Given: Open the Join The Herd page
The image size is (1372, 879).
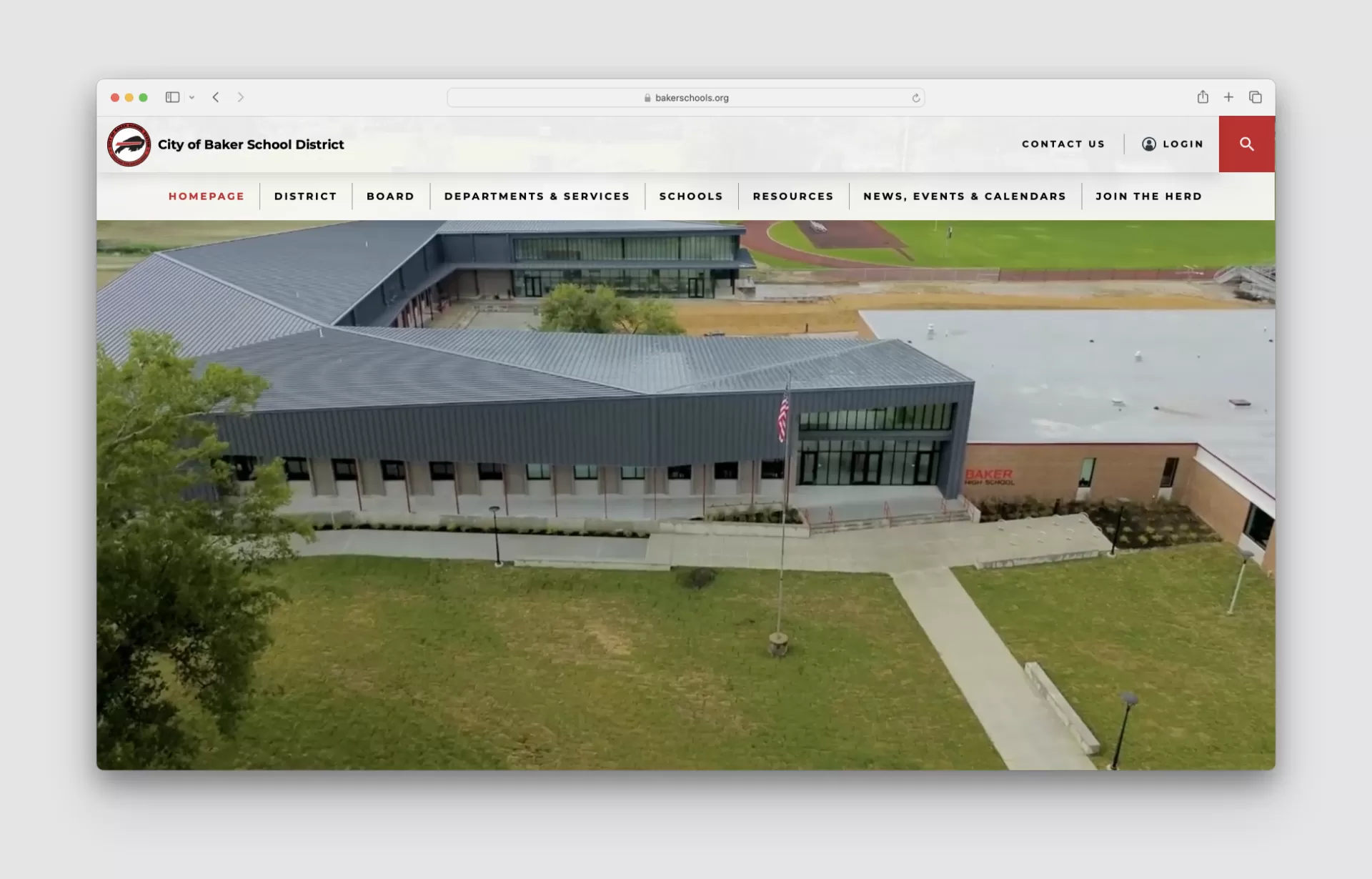Looking at the screenshot, I should [1148, 196].
